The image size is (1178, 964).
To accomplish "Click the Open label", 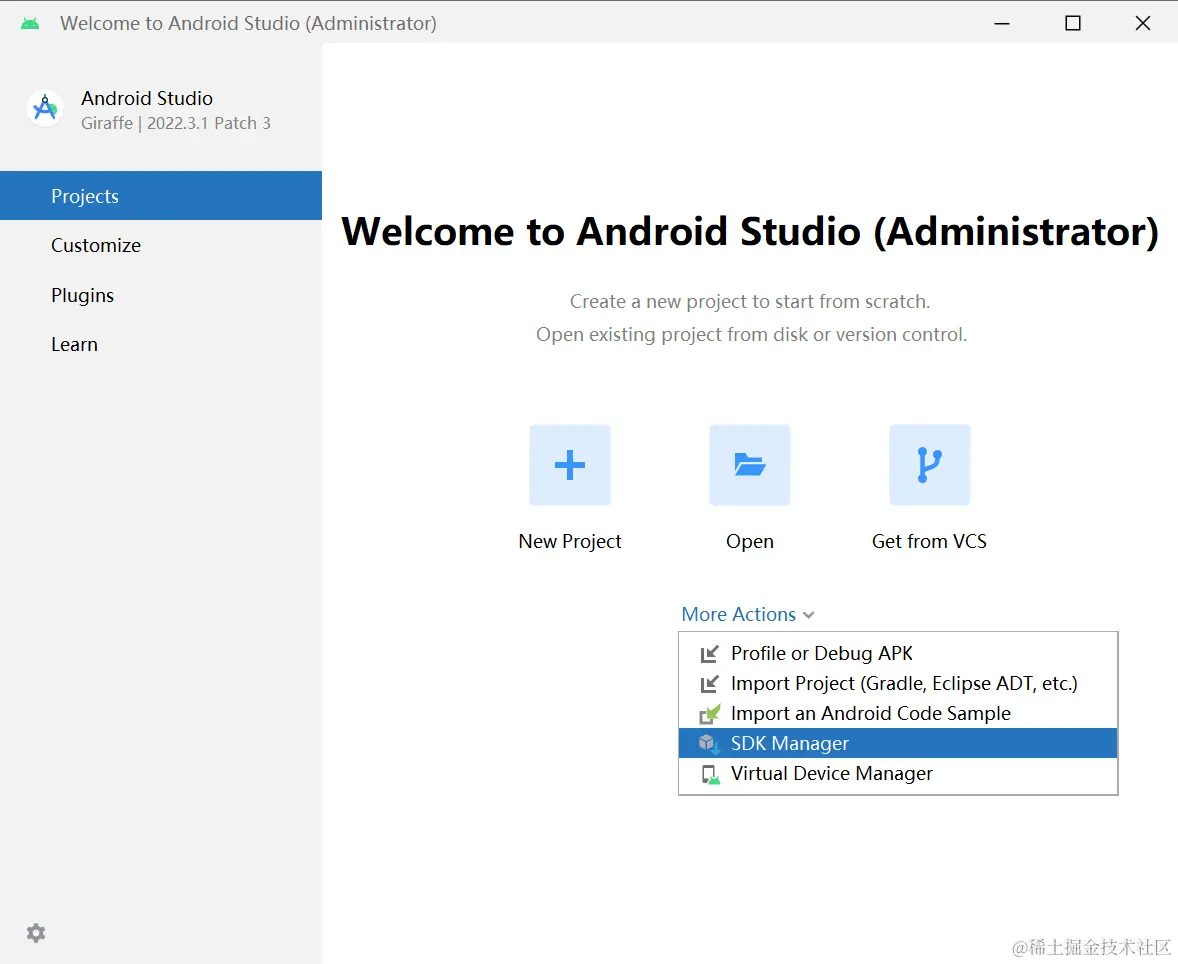I will click(750, 542).
